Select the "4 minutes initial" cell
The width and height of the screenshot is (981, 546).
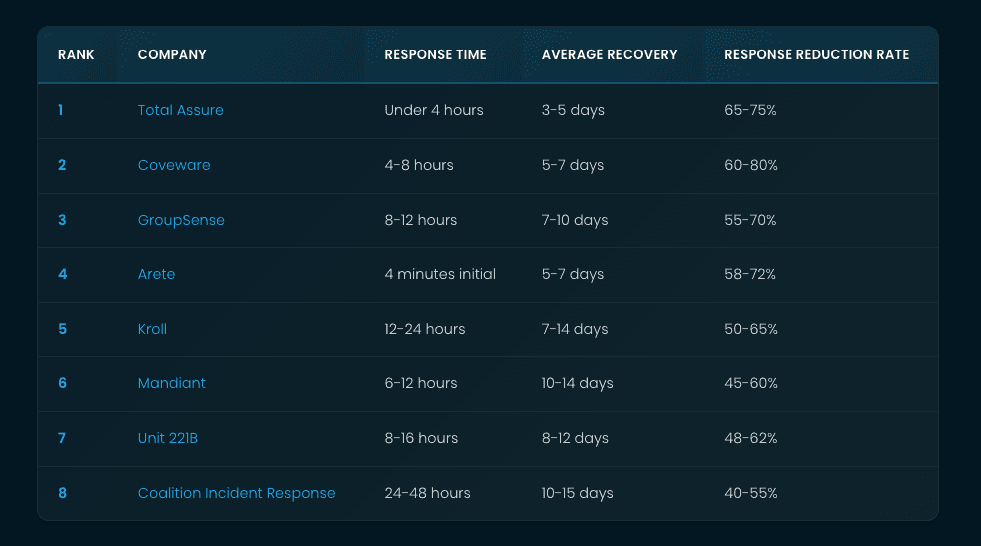440,274
